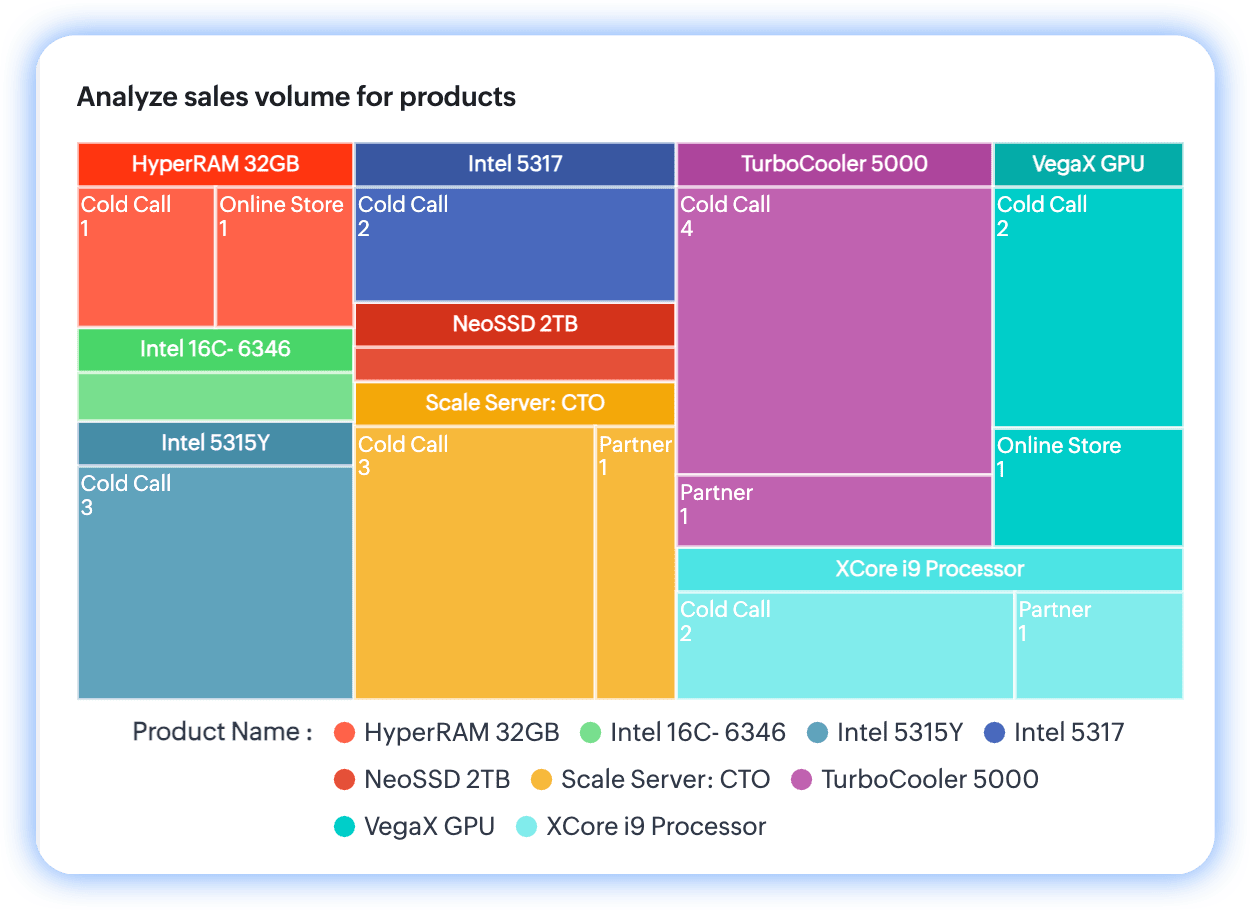Click HyperRAM 32GB Cold Call tile
1250x910 pixels.
pyautogui.click(x=146, y=257)
